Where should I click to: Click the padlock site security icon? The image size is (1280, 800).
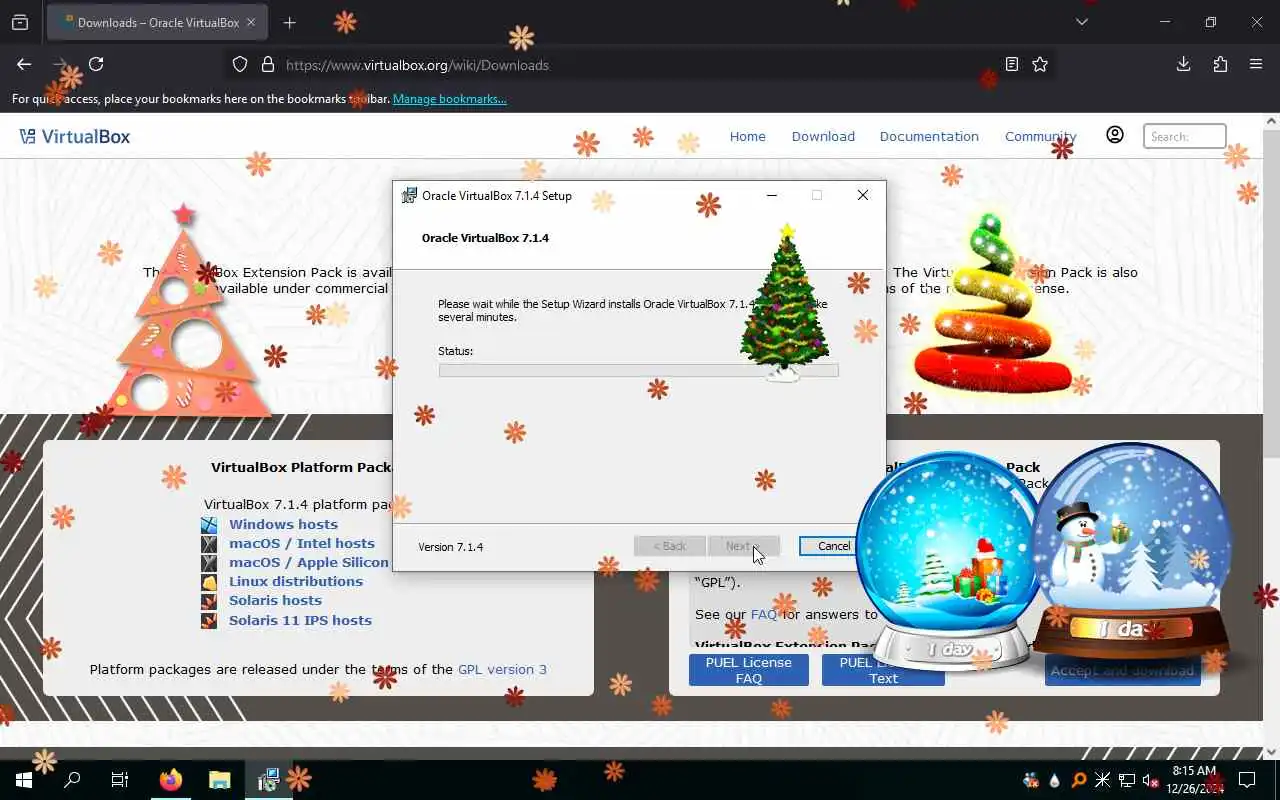click(x=267, y=64)
